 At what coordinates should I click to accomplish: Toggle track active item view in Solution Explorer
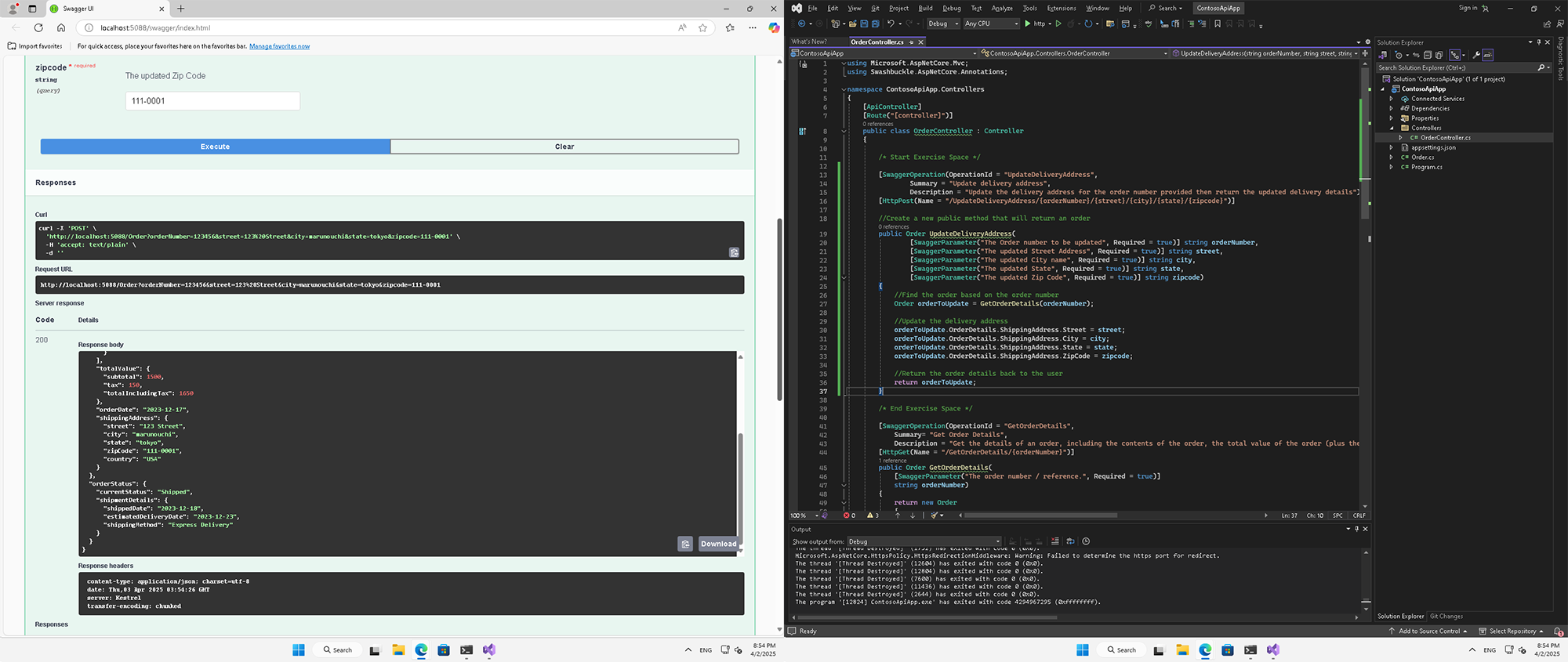click(1454, 55)
